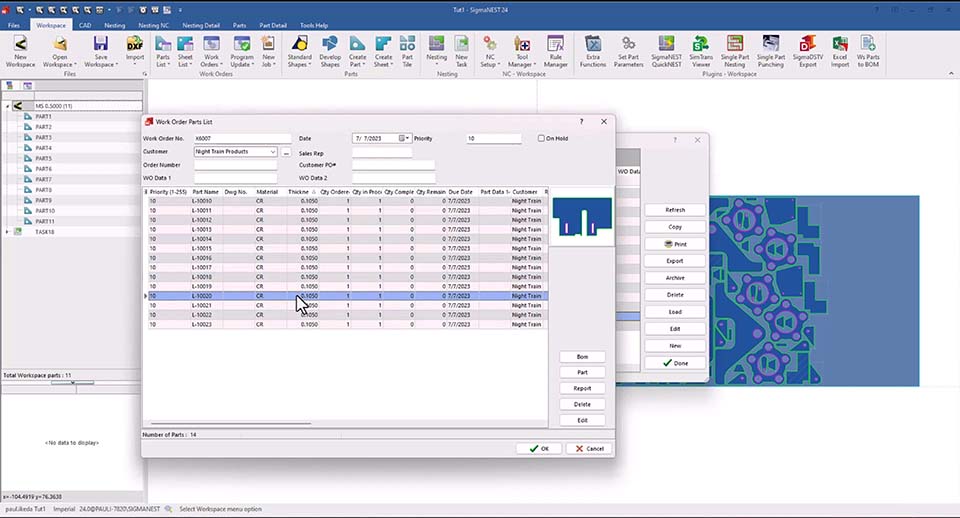Open the DXF Import tool

point(135,51)
